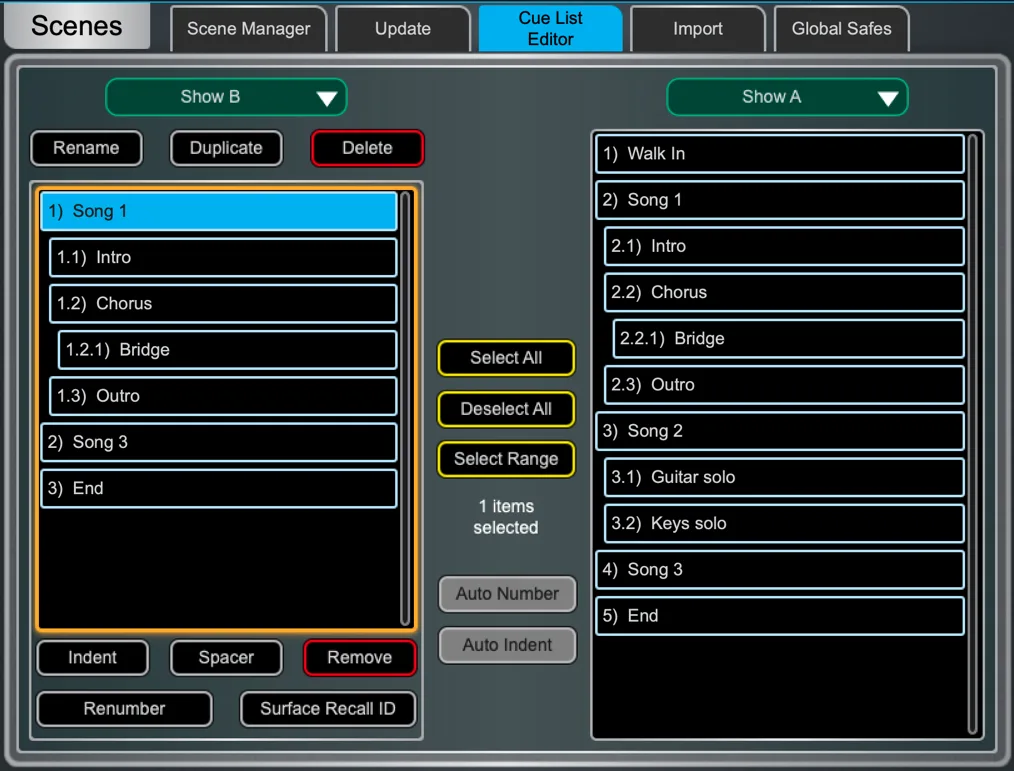Viewport: 1014px width, 771px height.
Task: Click the Renumber button
Action: click(124, 709)
